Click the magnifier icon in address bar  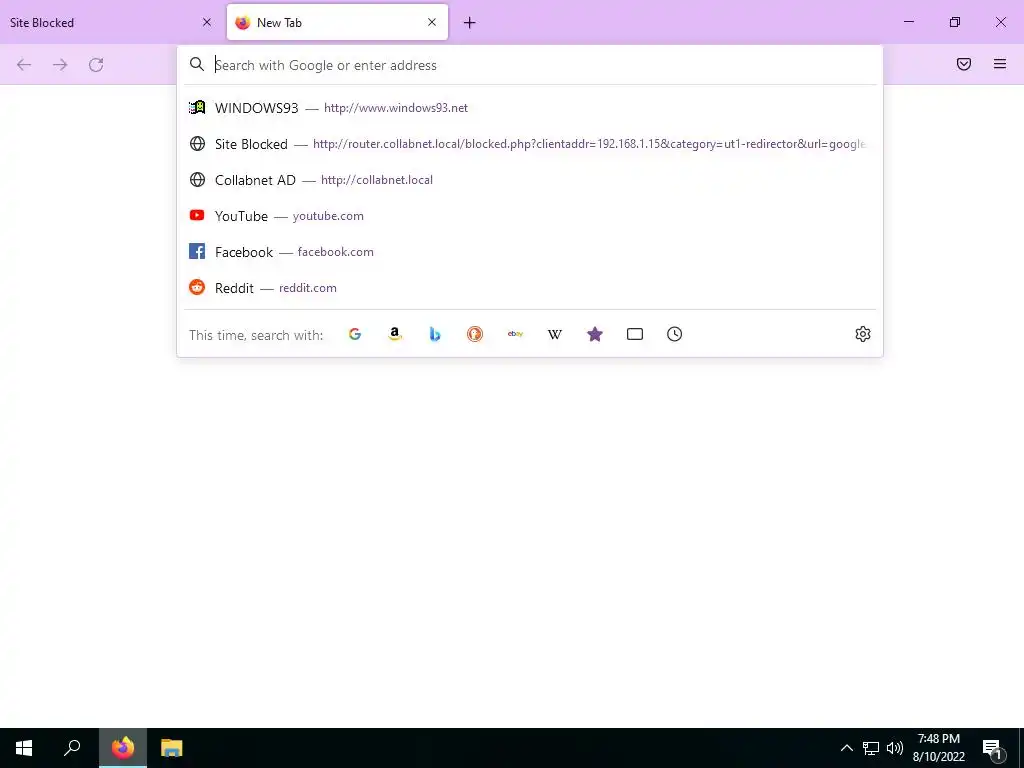pyautogui.click(x=197, y=64)
